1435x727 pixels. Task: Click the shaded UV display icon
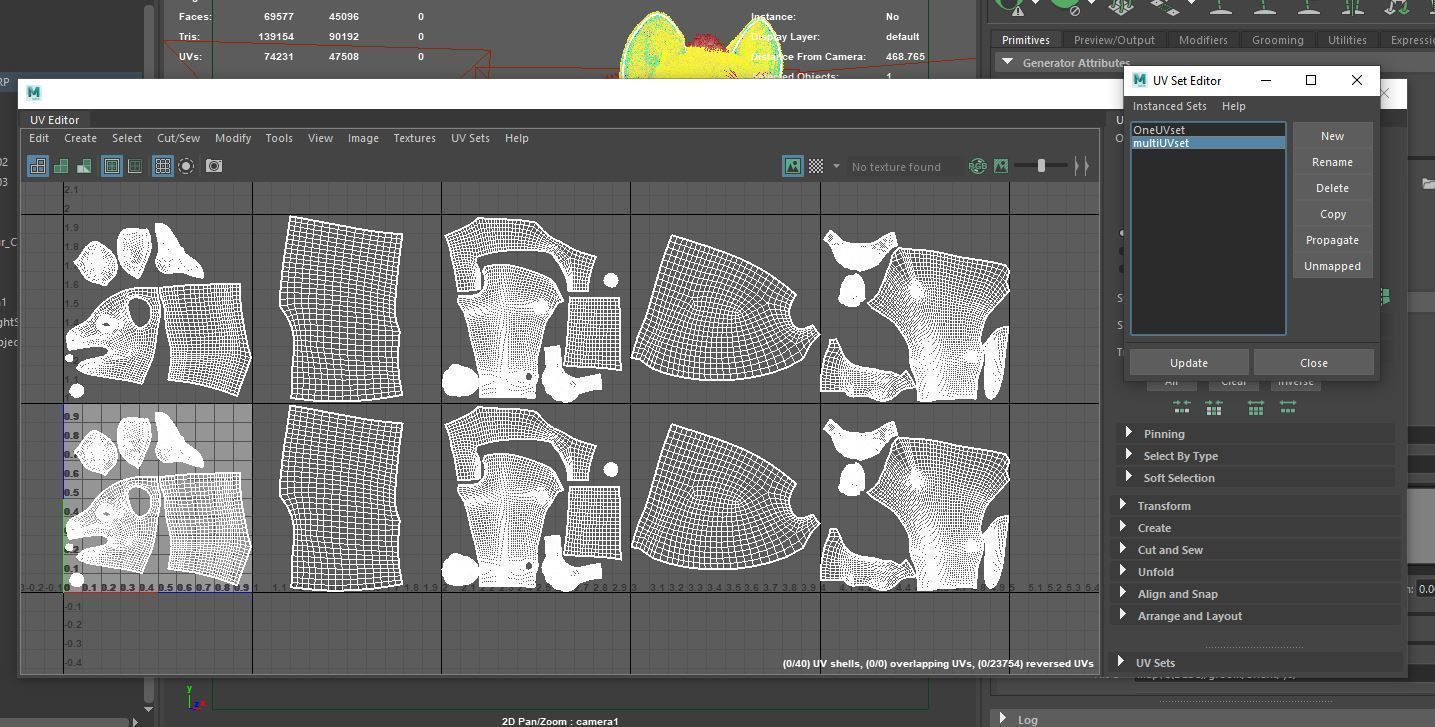coord(61,166)
